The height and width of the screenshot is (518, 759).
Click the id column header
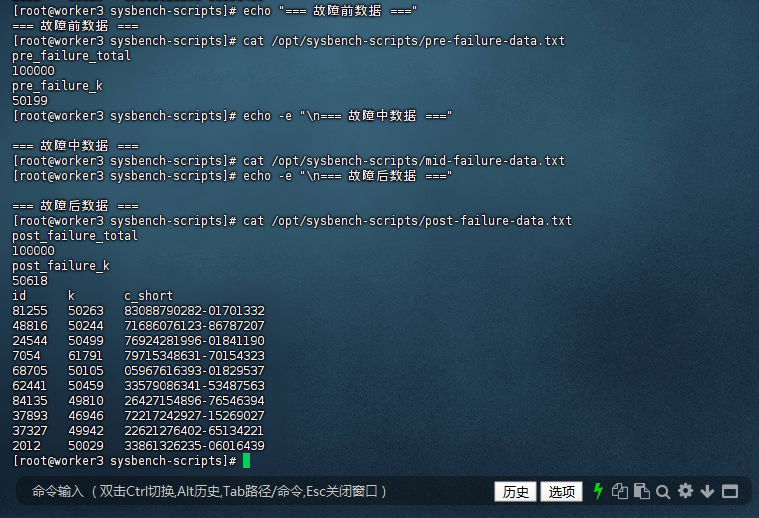coord(19,295)
